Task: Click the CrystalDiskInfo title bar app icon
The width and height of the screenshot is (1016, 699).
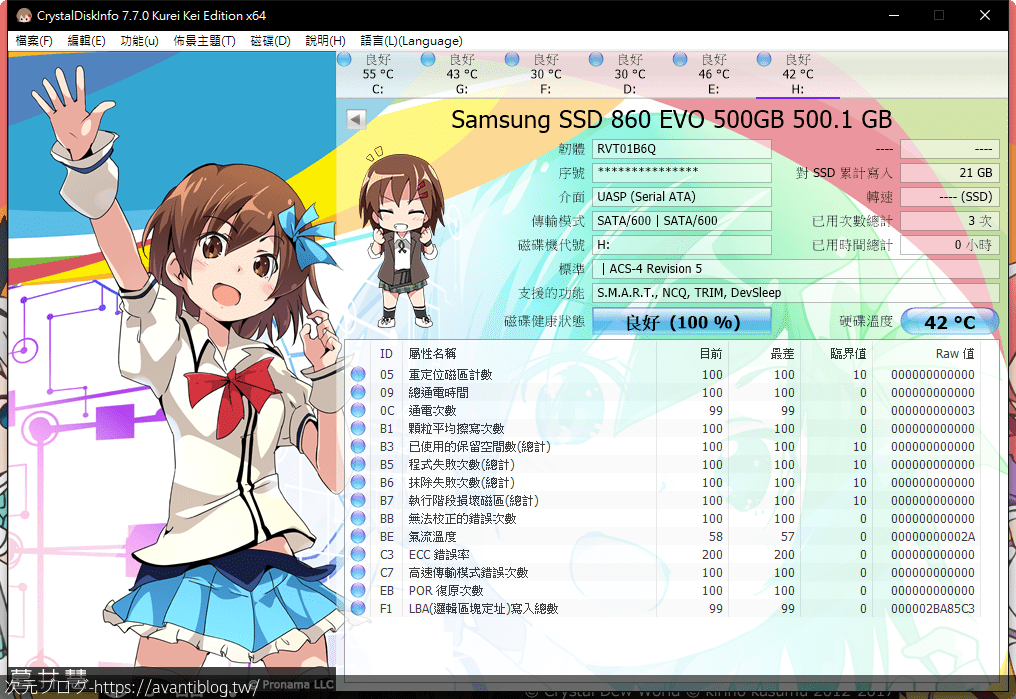Action: pos(23,16)
